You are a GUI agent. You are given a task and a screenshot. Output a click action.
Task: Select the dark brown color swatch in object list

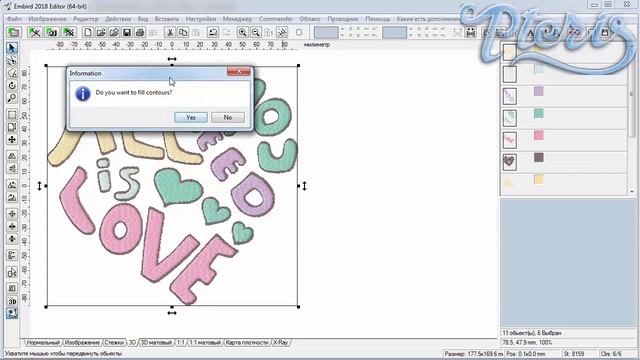point(539,157)
